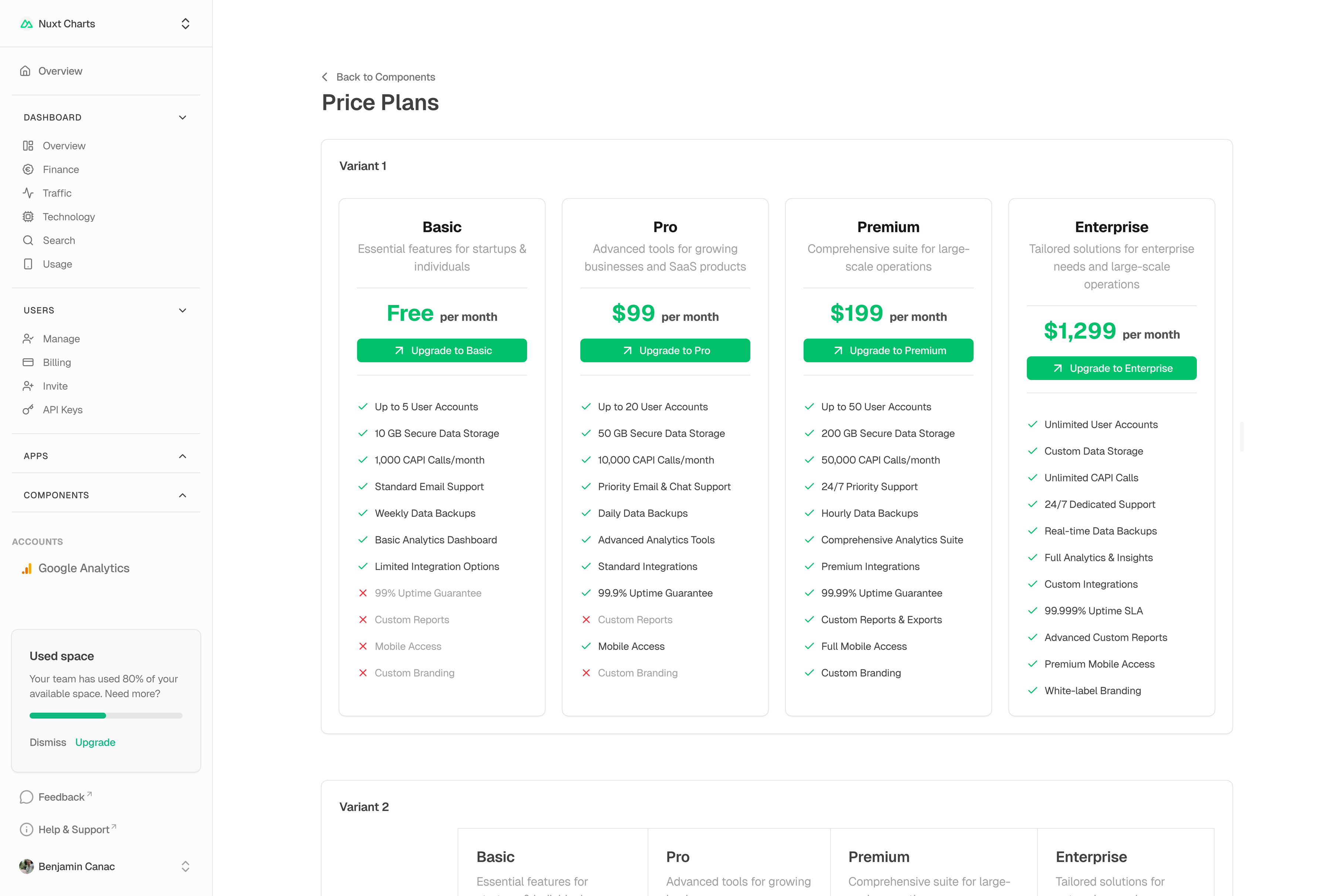The height and width of the screenshot is (896, 1341).
Task: Click the Search magnifier icon in sidebar
Action: coord(28,241)
